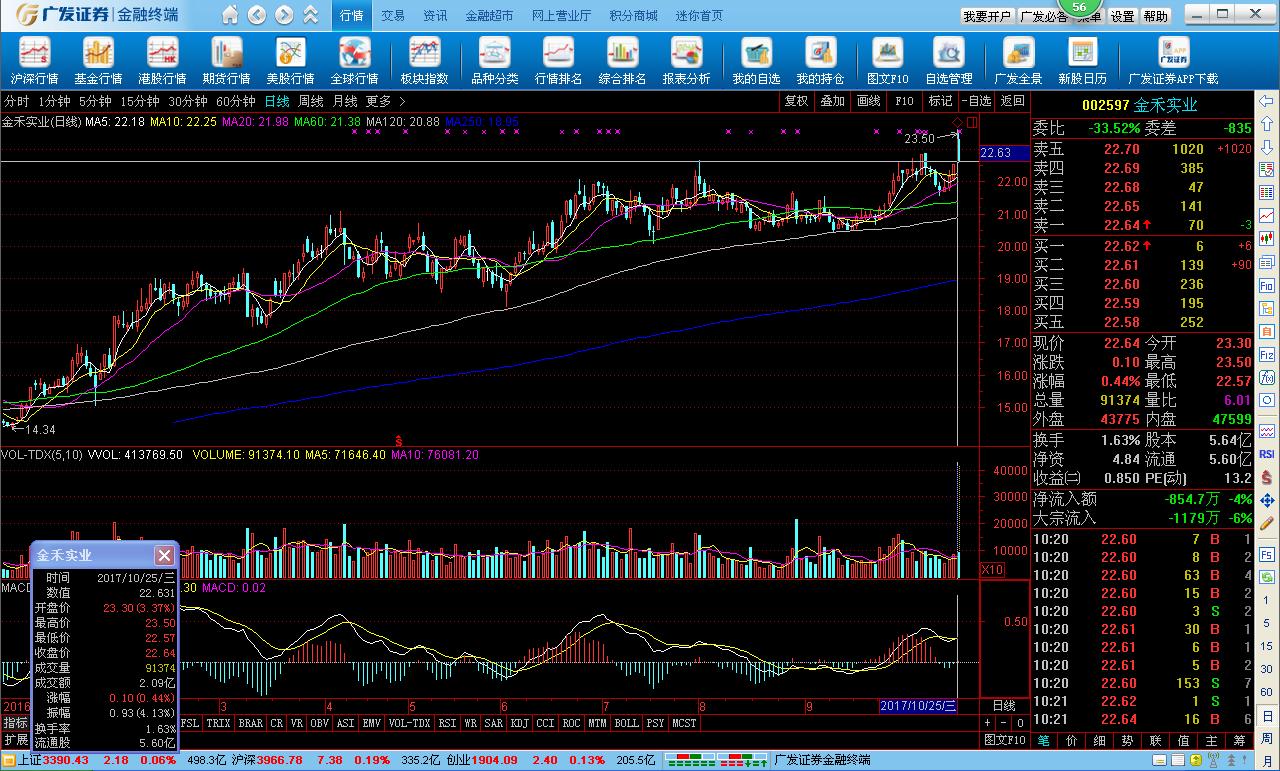1280x771 pixels.
Task: Open the 金融超市 tab
Action: 489,16
